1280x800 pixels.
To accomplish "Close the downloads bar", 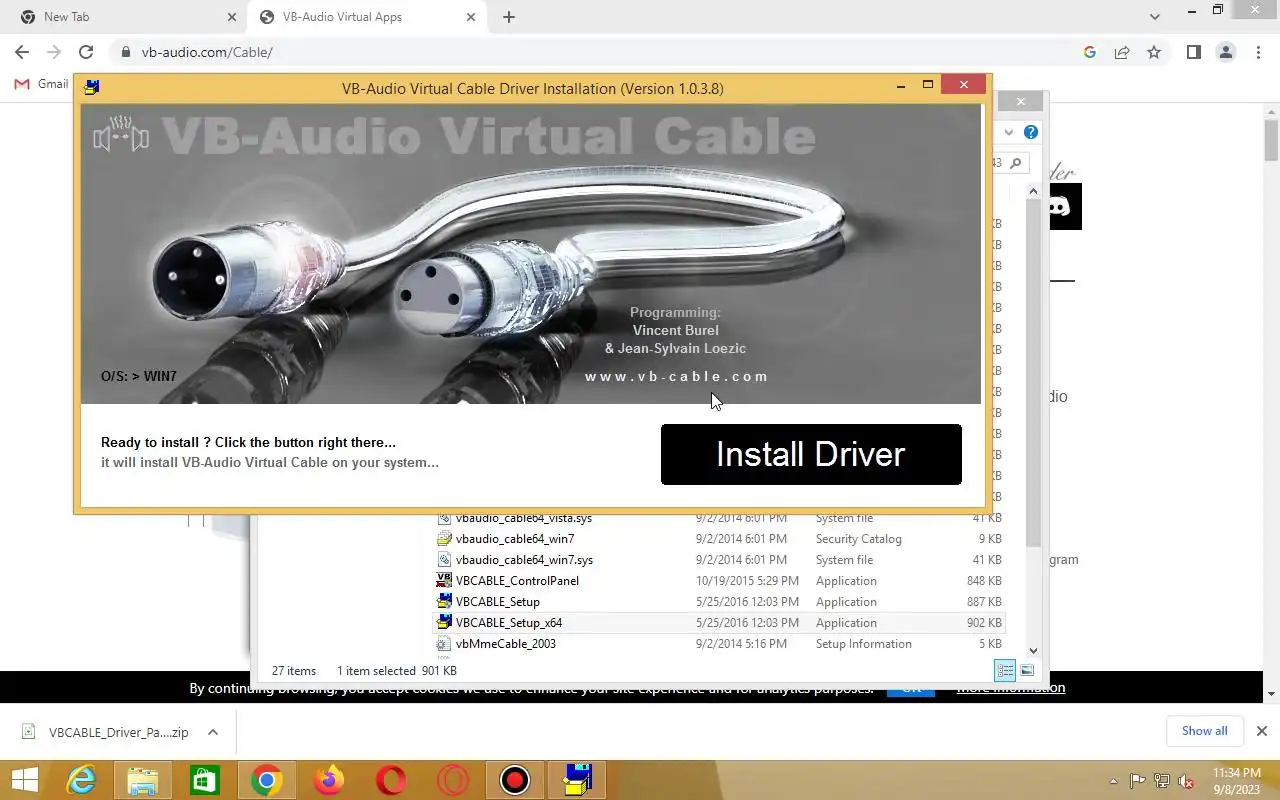I will click(1262, 731).
